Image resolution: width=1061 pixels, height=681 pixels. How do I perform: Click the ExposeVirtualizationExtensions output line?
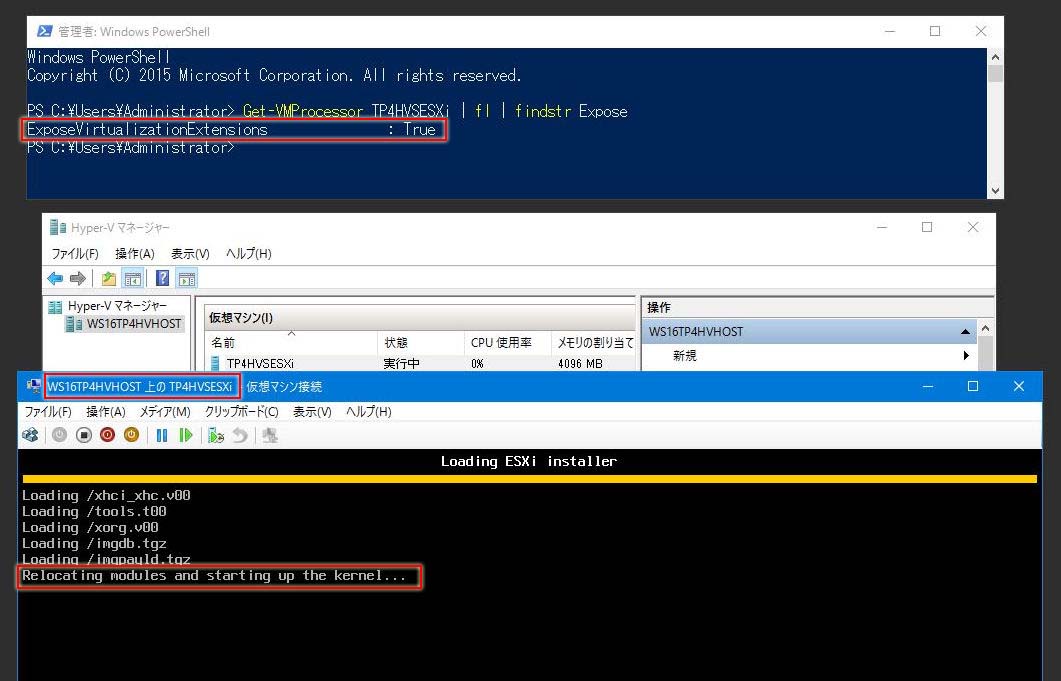(231, 129)
